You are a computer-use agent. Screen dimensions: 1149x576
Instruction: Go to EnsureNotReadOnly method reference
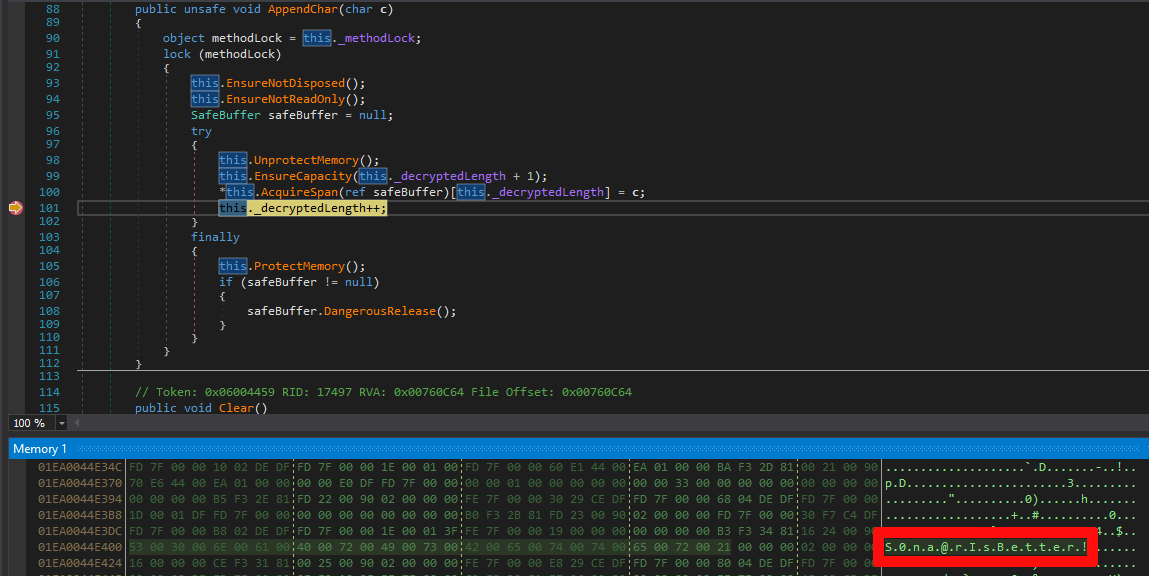296,99
